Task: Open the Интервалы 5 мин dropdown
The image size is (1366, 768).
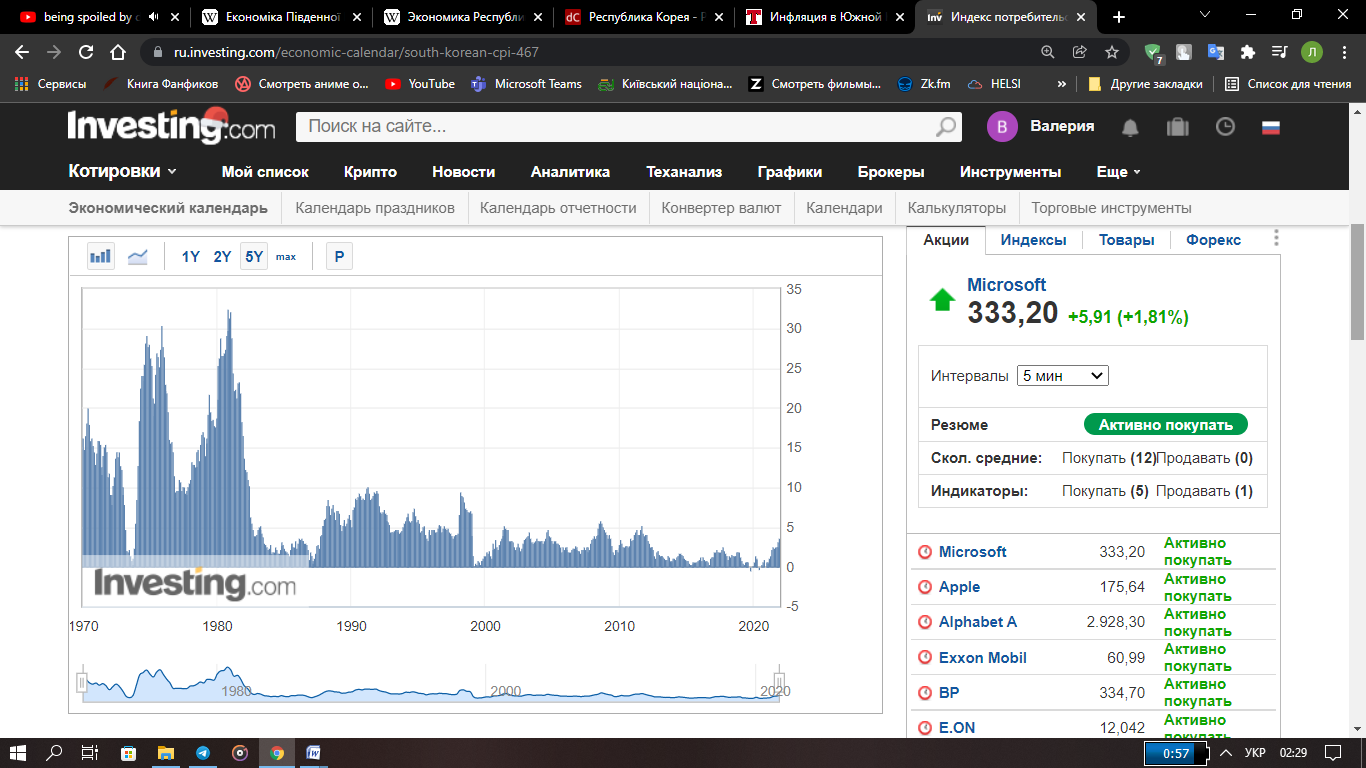Action: coord(1063,376)
